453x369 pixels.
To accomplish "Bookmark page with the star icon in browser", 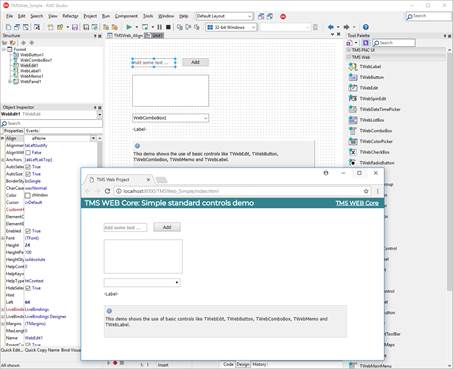I will click(366, 191).
